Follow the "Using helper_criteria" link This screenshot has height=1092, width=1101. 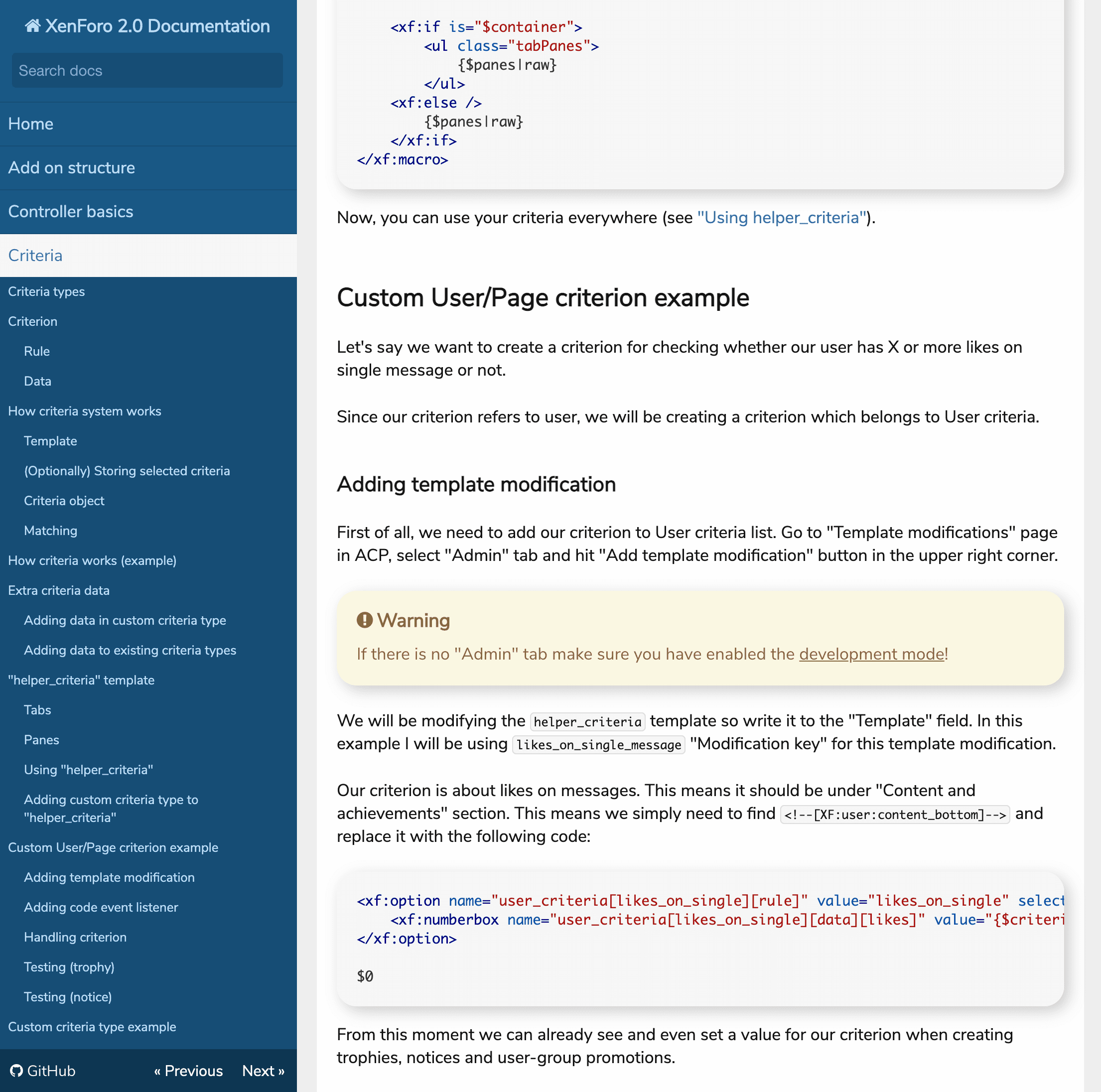[781, 218]
